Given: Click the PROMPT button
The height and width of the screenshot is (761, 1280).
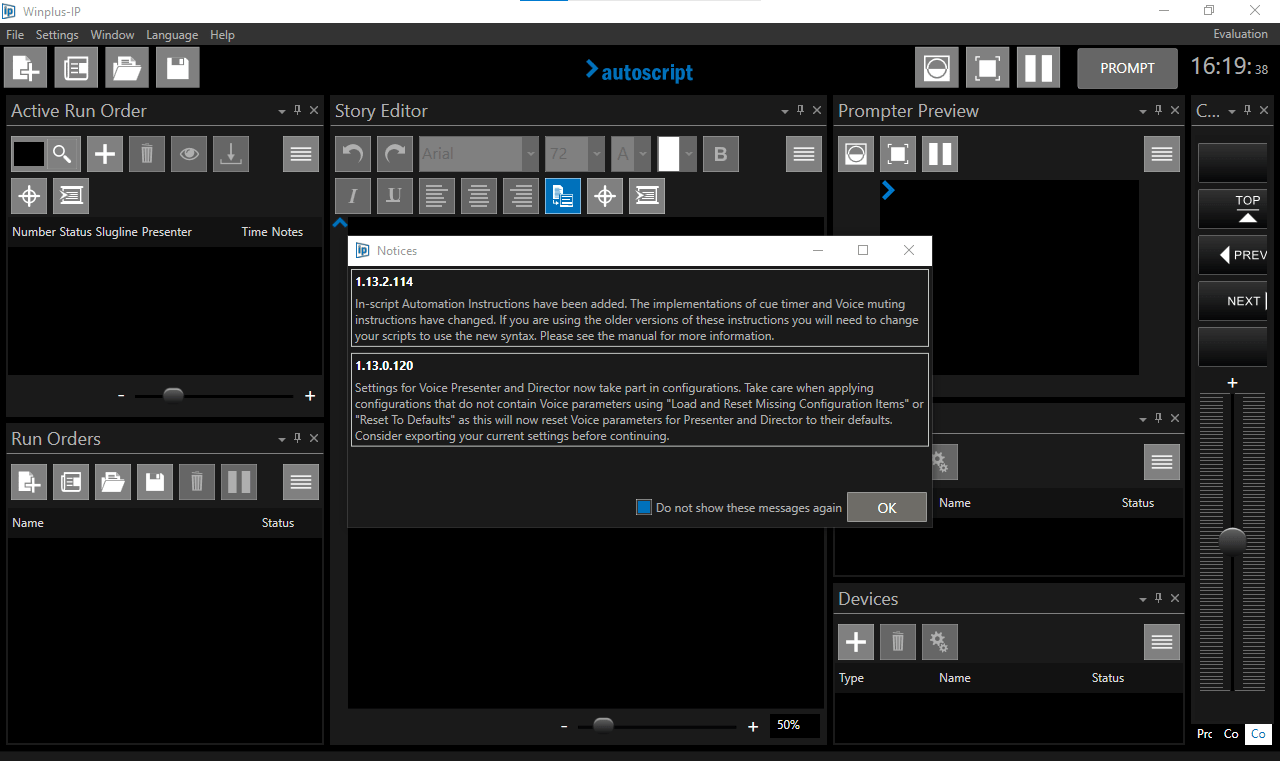Looking at the screenshot, I should click(x=1127, y=68).
